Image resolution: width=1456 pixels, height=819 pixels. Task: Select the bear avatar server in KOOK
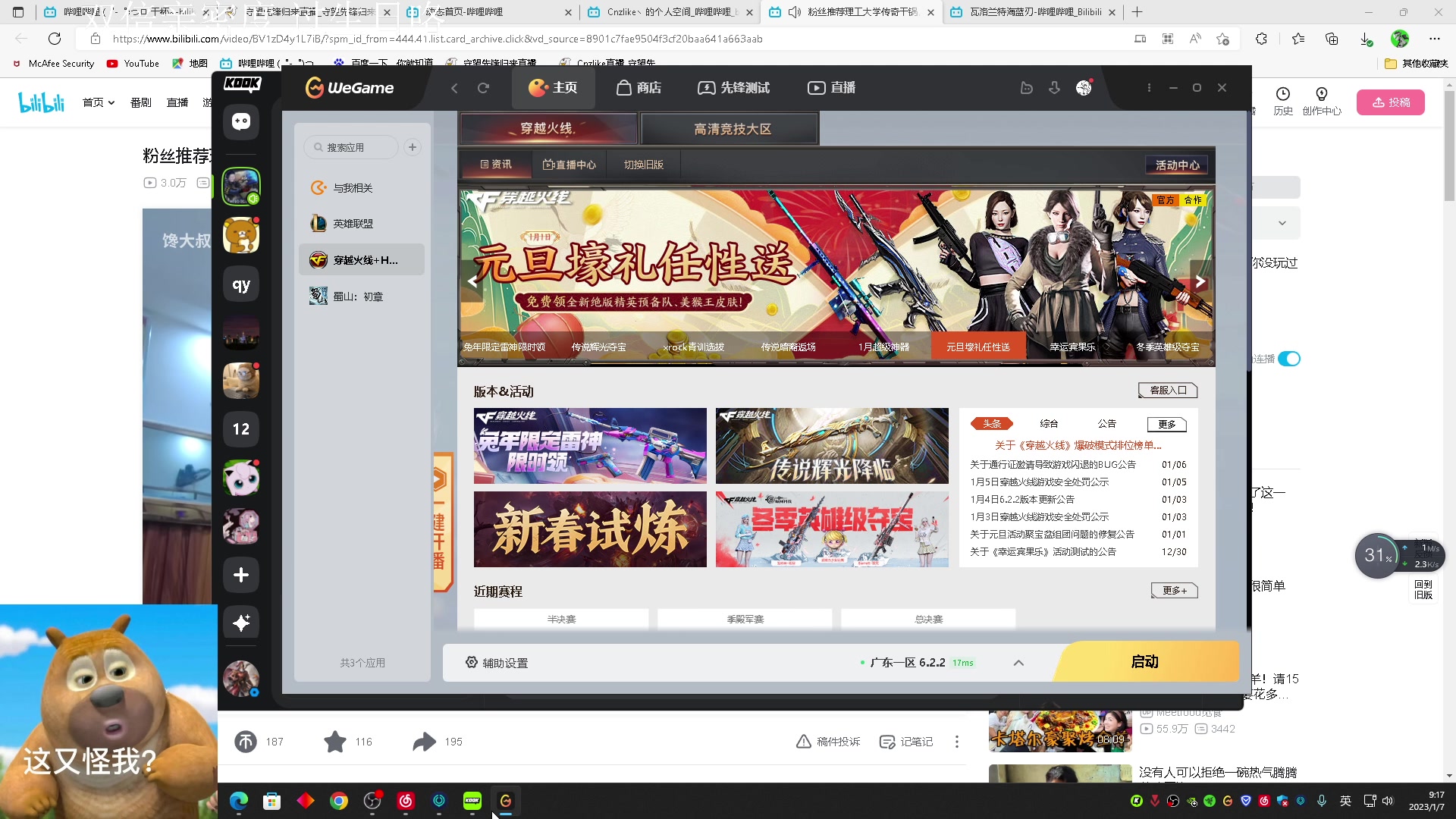pos(241,236)
